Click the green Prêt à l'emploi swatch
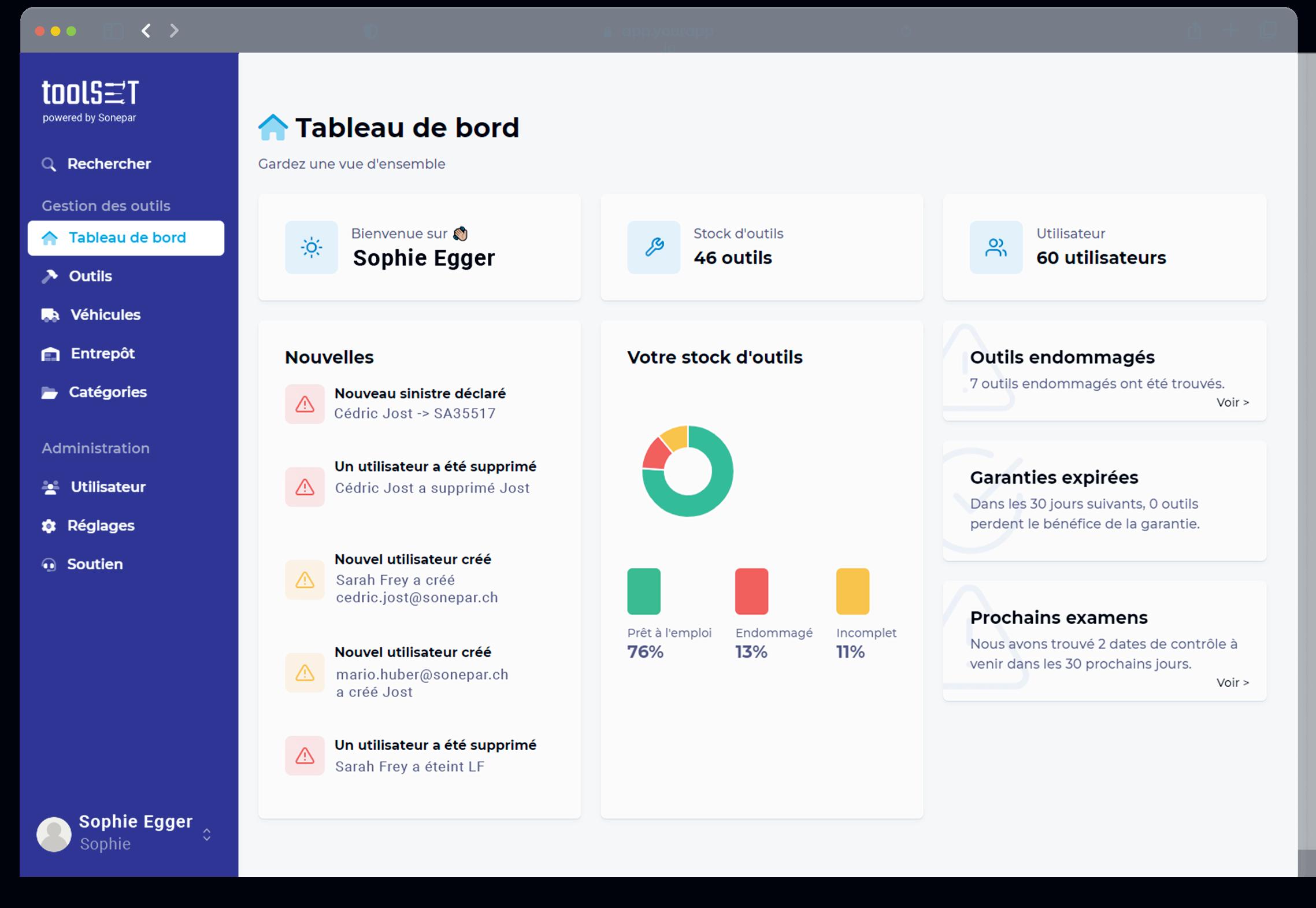This screenshot has width=1316, height=908. [644, 591]
